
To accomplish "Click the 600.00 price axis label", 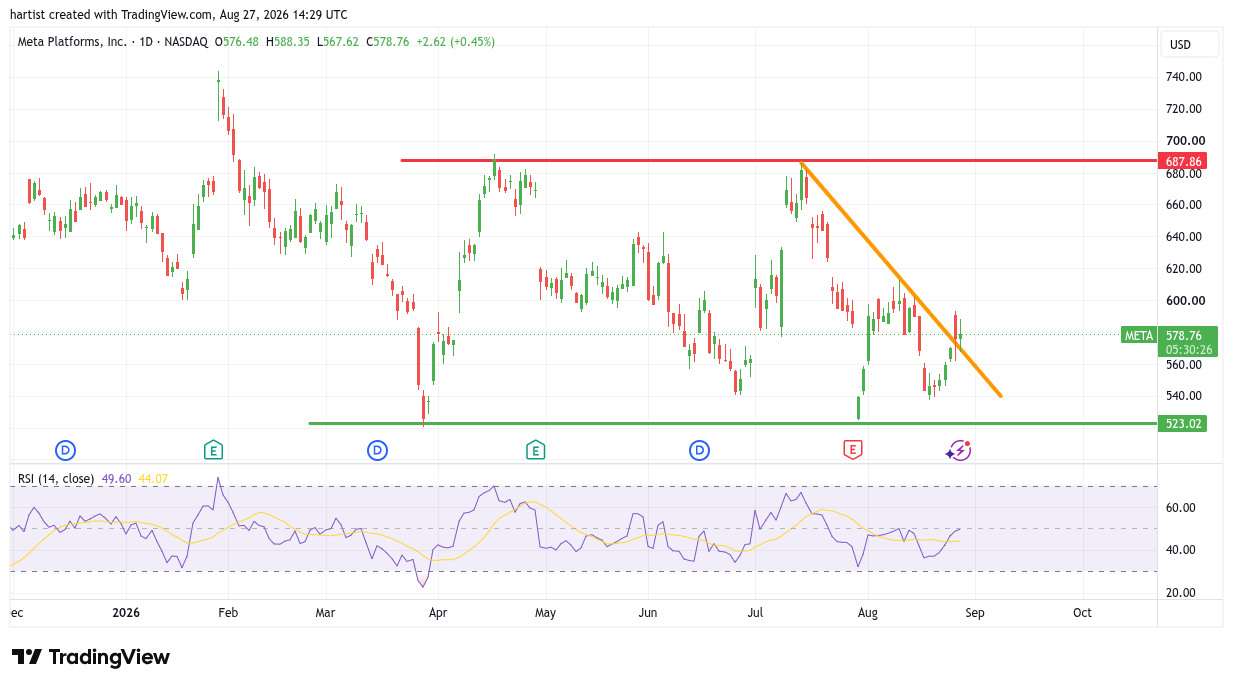I will 1183,301.
